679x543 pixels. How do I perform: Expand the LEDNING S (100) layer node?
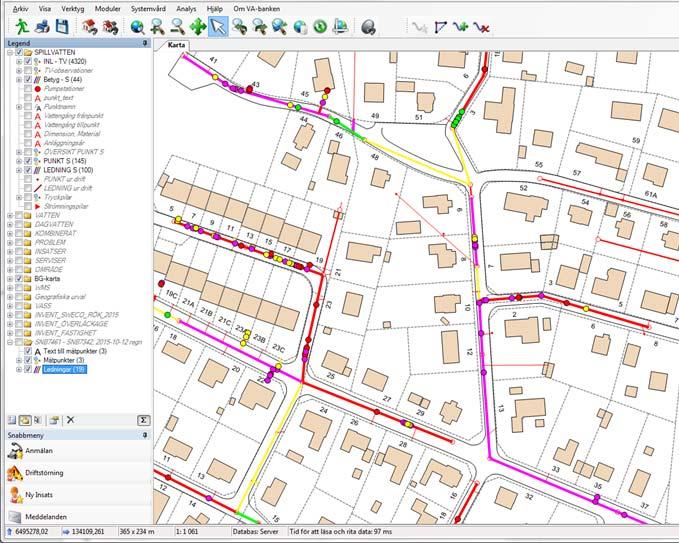tap(19, 170)
